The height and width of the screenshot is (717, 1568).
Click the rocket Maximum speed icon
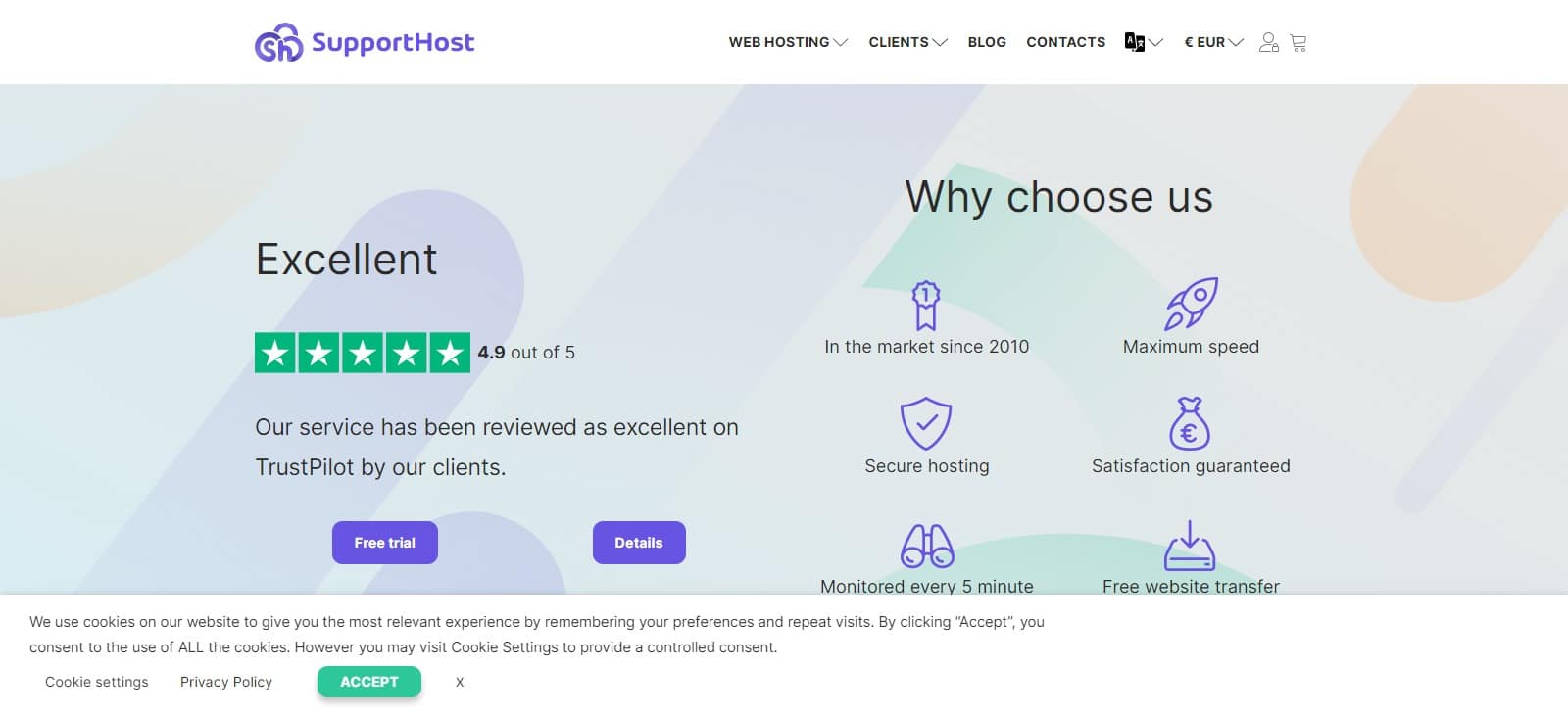1192,304
